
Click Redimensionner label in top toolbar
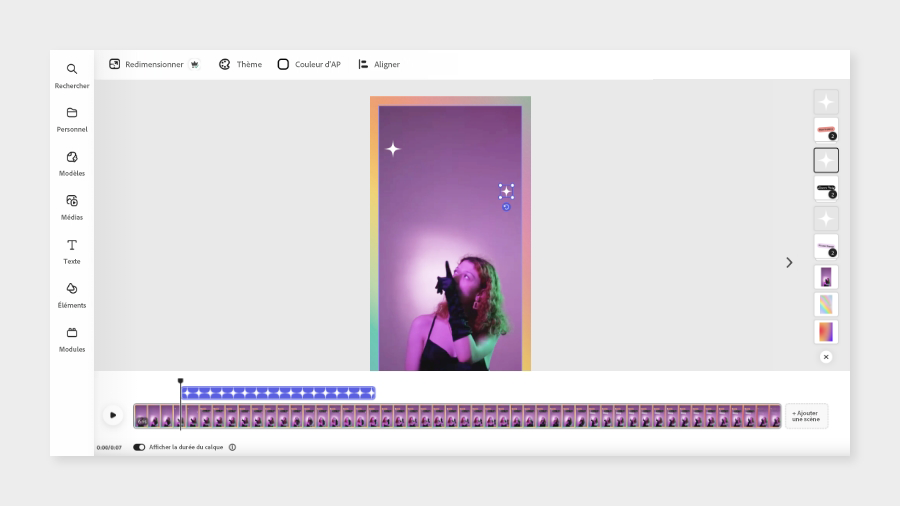(x=154, y=64)
